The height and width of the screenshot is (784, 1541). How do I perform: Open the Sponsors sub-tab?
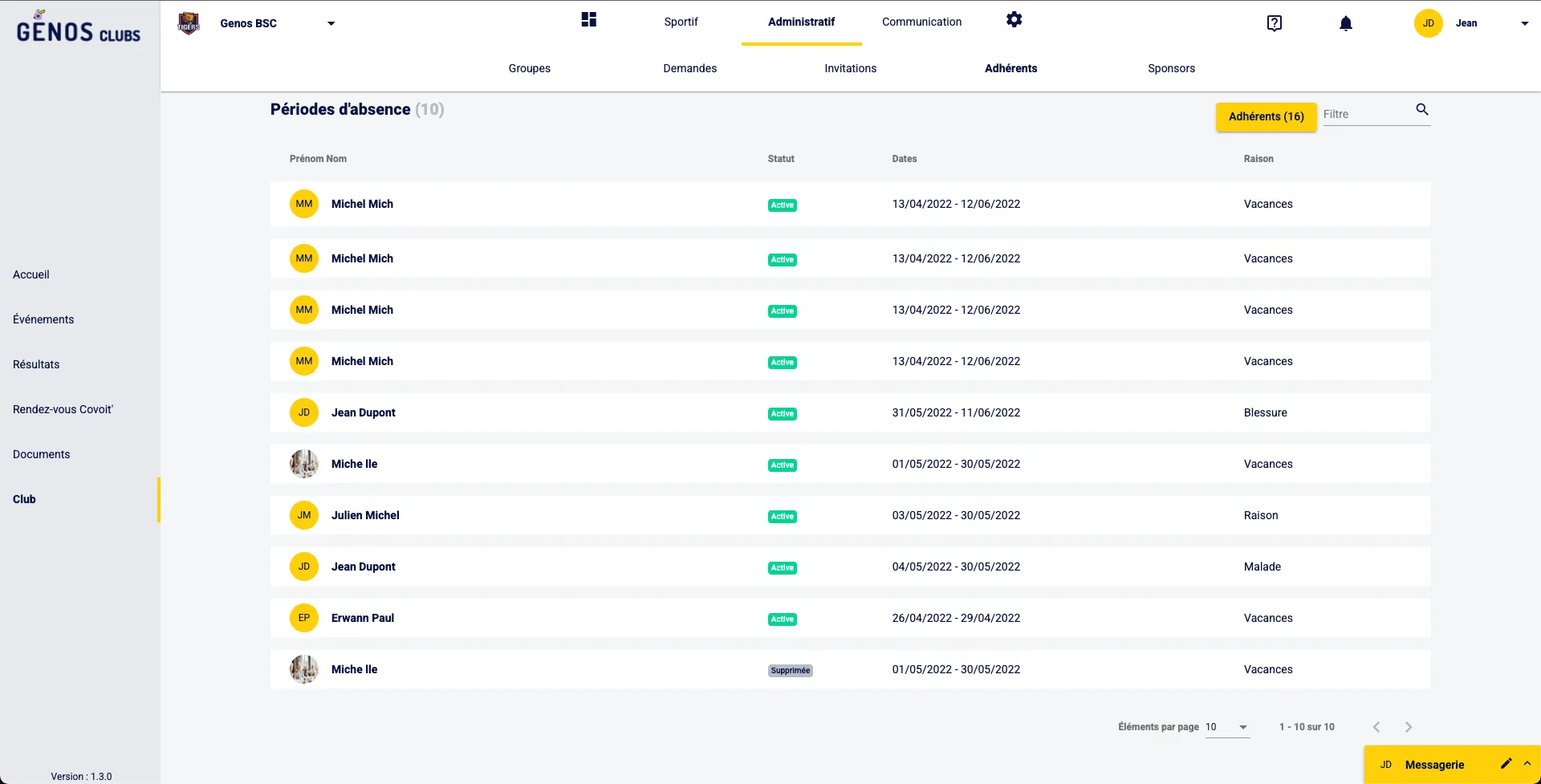pos(1171,68)
